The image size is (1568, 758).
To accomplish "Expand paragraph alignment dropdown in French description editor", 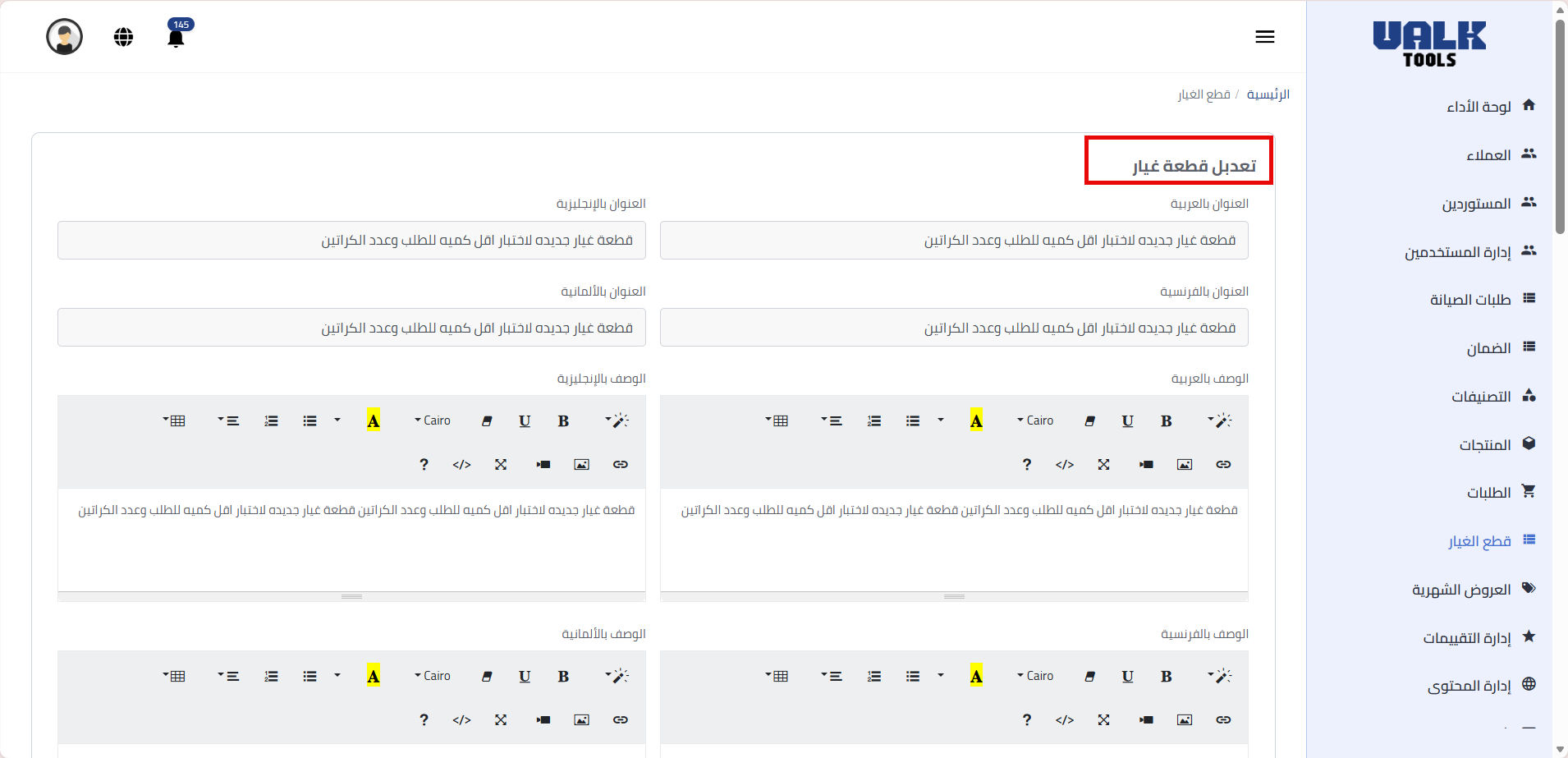I will [x=832, y=677].
